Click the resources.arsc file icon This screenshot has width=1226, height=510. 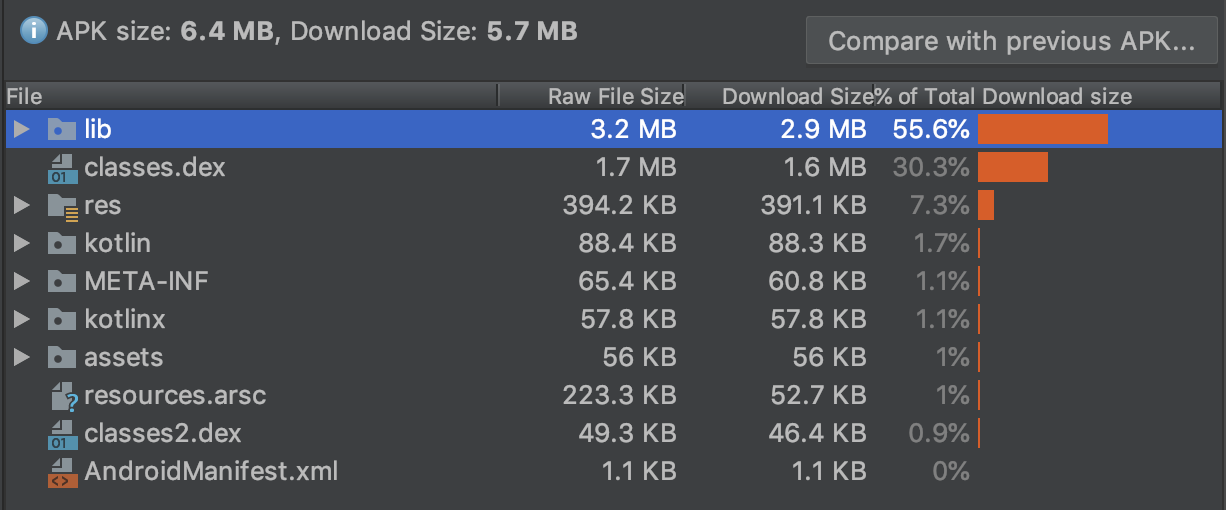(x=63, y=396)
